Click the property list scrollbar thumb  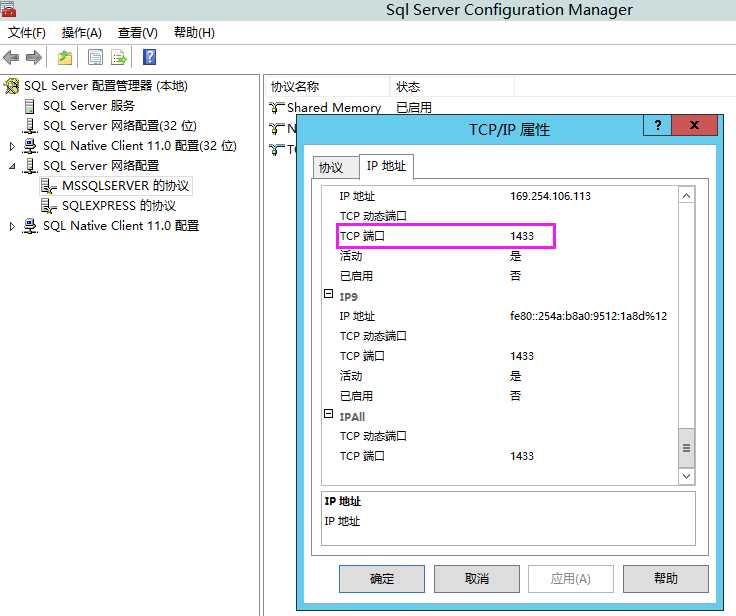686,448
